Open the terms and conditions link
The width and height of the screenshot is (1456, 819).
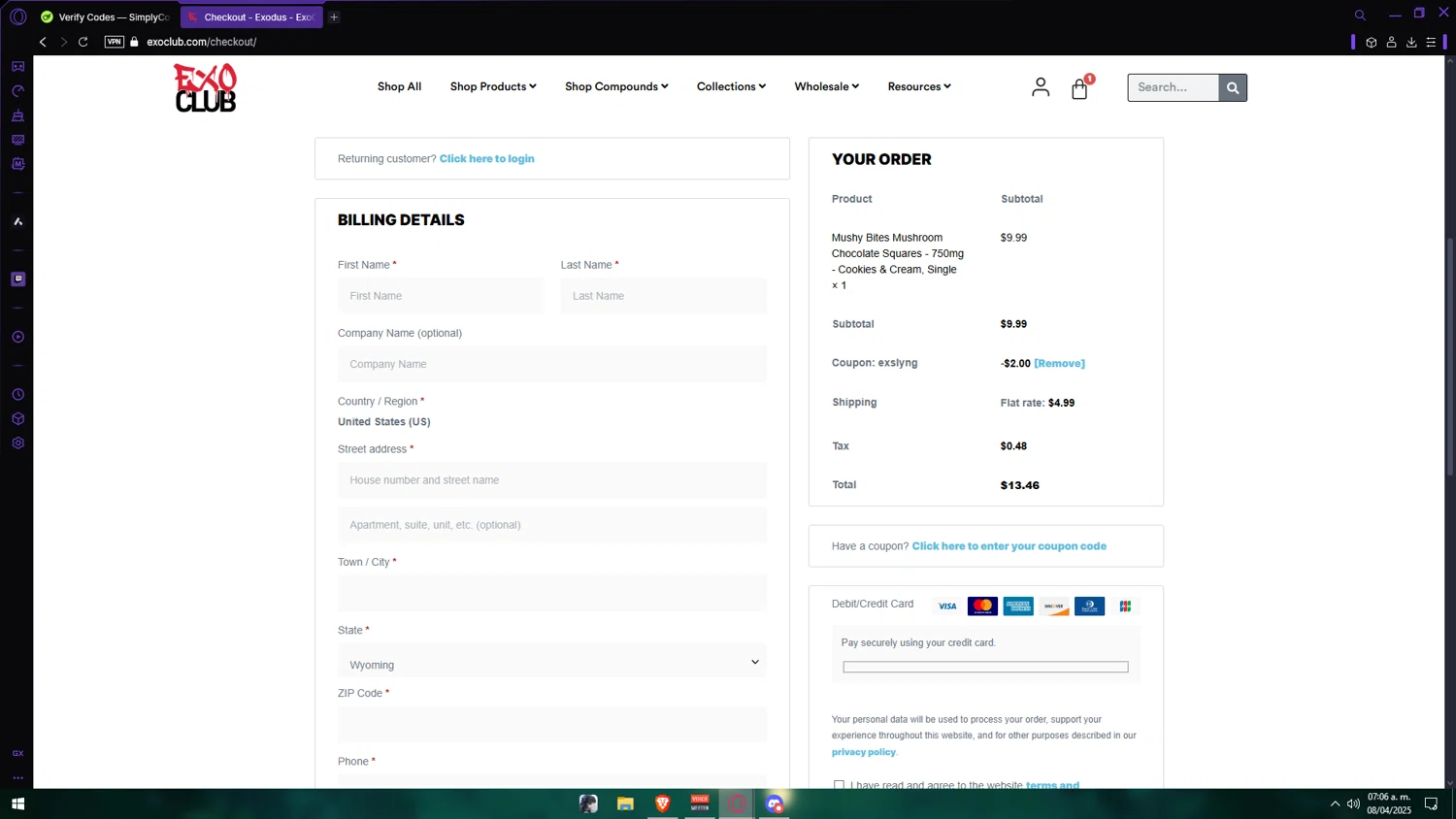pyautogui.click(x=1052, y=785)
